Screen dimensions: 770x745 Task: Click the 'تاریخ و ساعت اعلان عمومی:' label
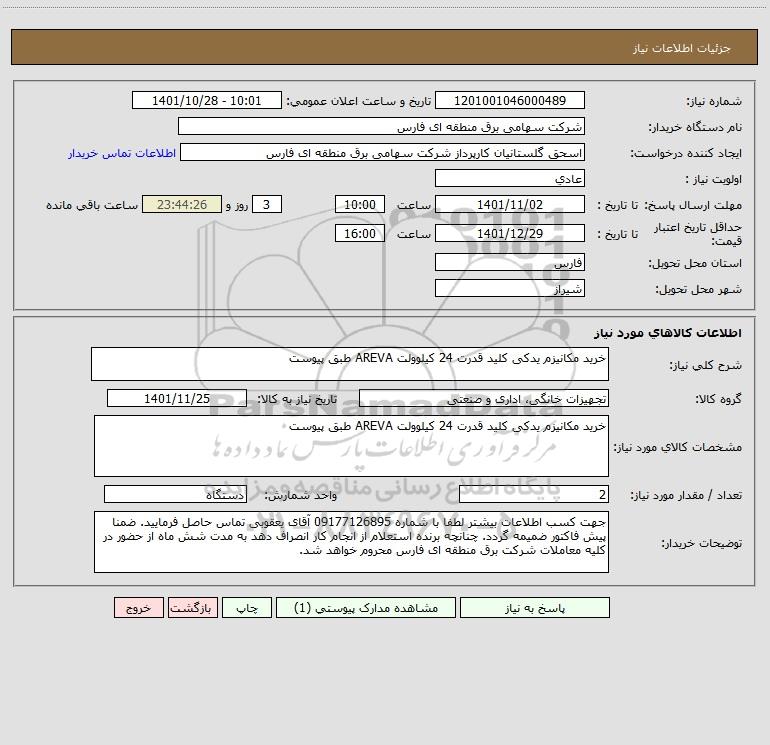pyautogui.click(x=358, y=101)
